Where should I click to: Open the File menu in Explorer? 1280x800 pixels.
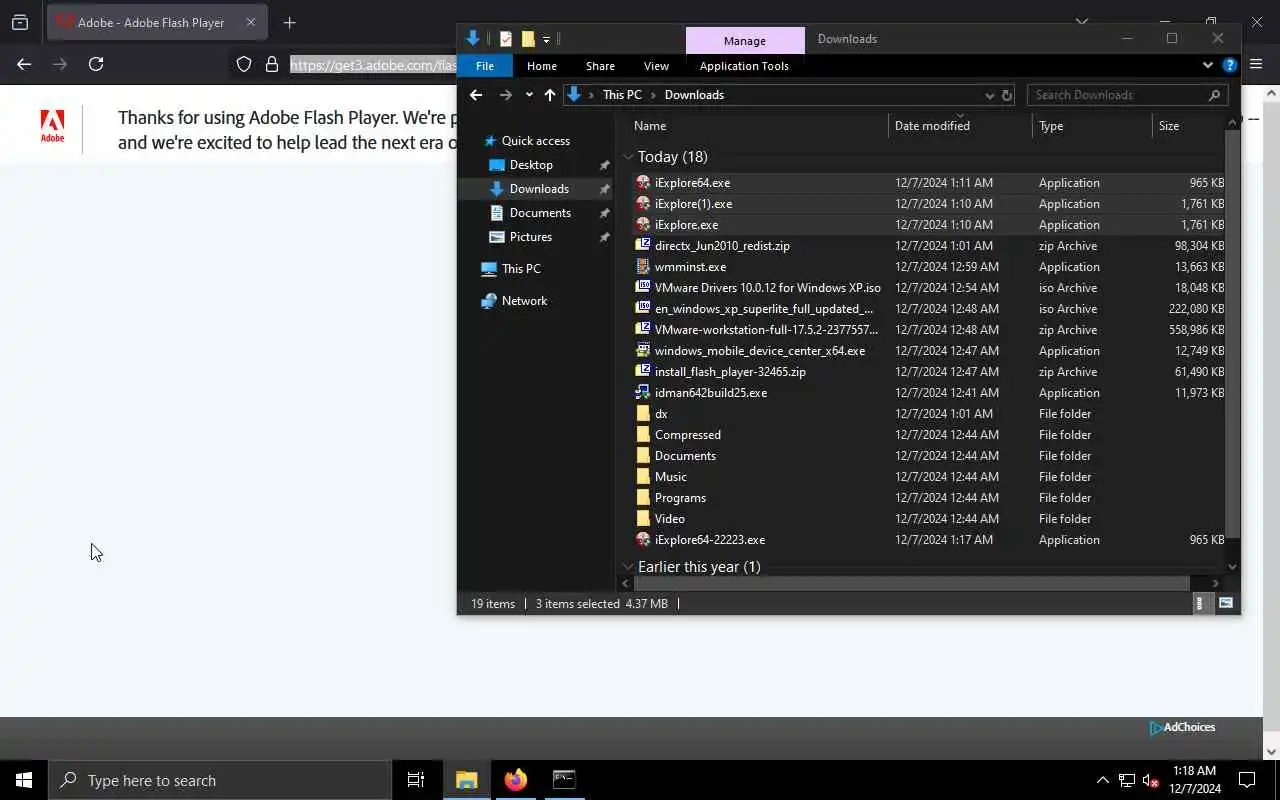[x=485, y=66]
